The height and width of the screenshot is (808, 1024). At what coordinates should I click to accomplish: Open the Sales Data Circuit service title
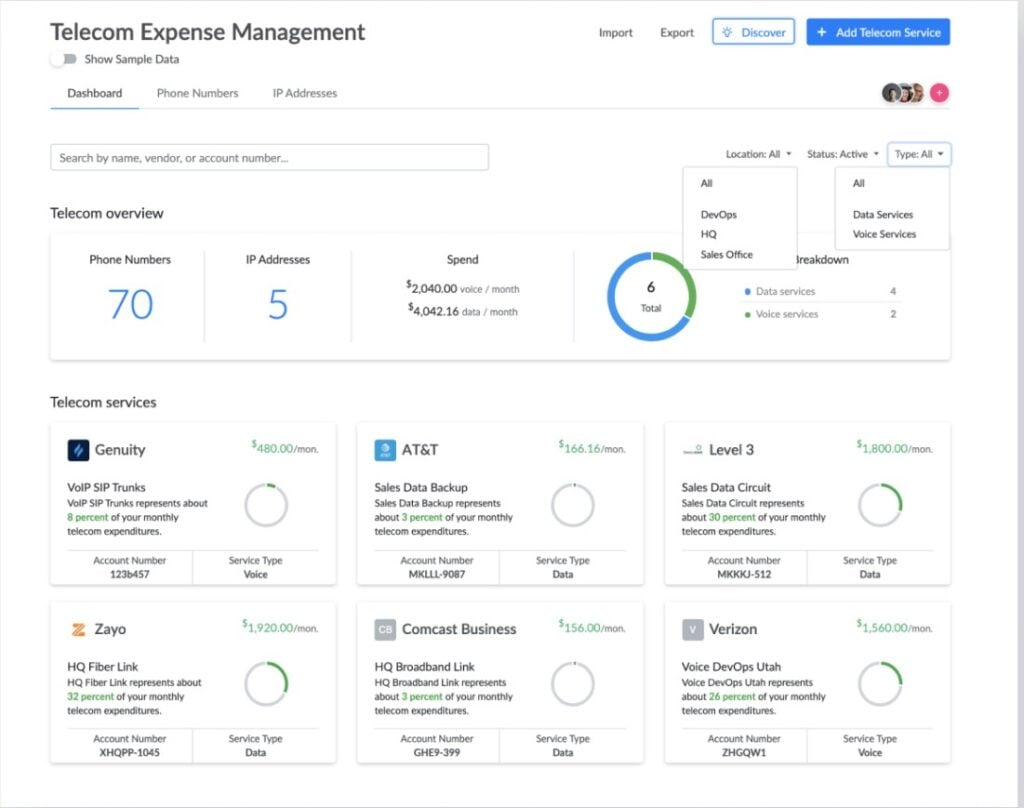click(x=726, y=487)
